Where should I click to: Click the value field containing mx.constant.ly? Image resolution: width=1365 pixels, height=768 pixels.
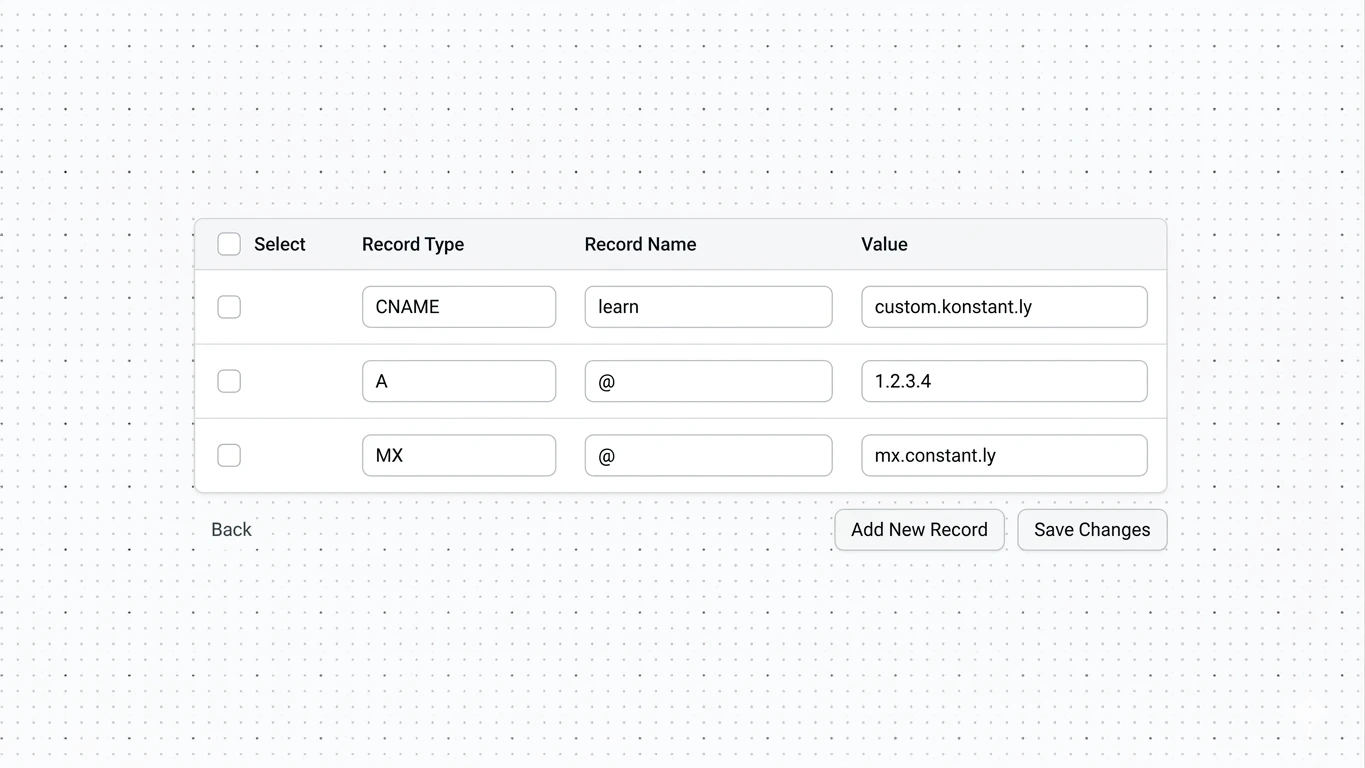pos(1003,455)
